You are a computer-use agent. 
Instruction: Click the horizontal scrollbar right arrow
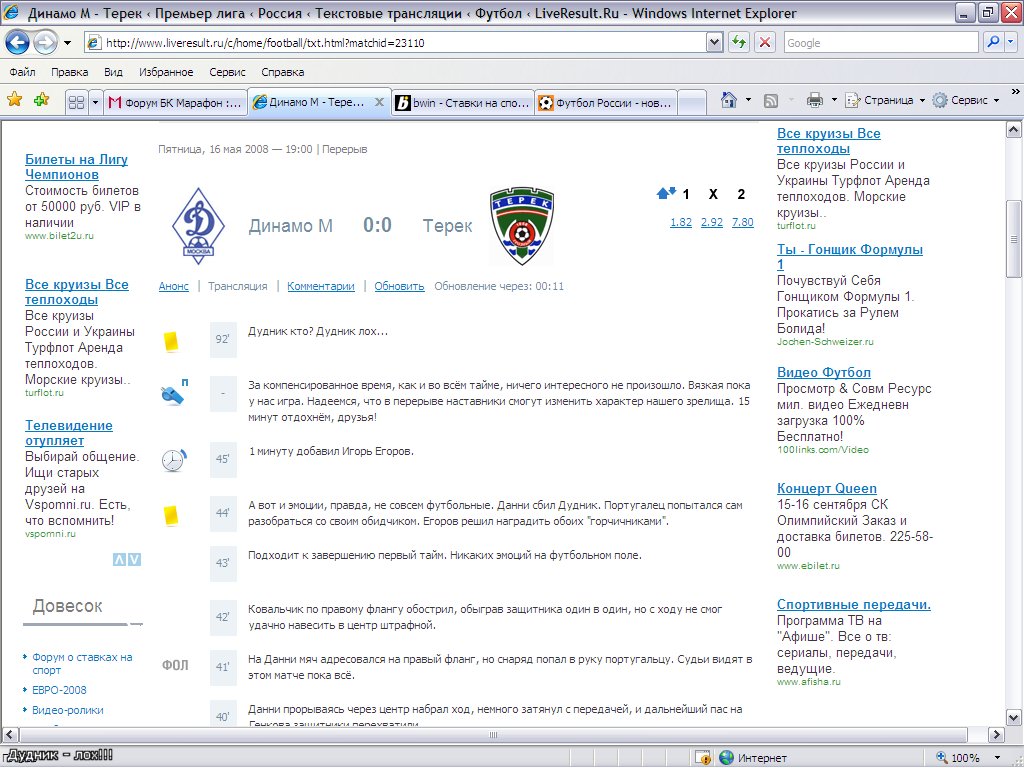996,735
